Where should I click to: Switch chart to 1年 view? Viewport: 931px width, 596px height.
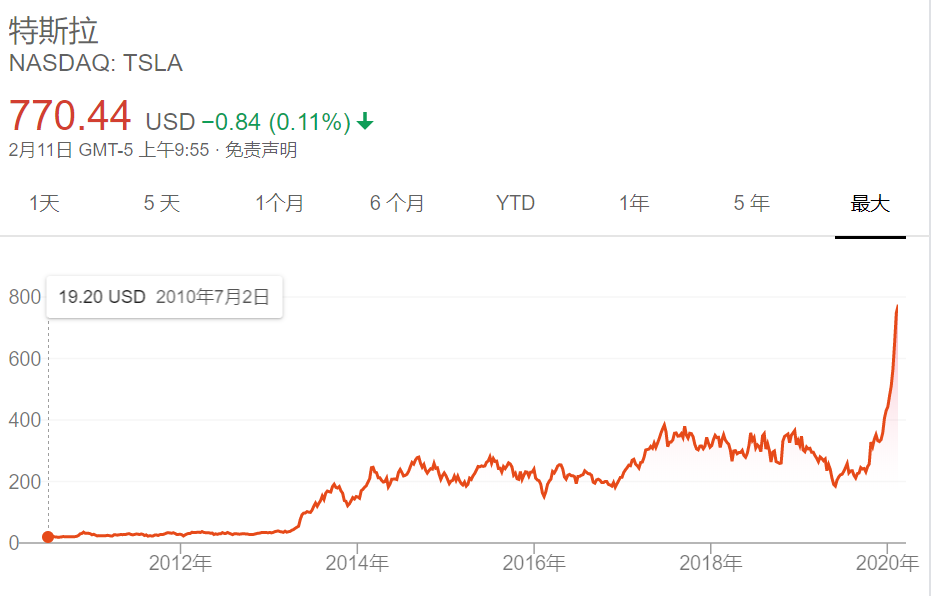click(x=634, y=204)
